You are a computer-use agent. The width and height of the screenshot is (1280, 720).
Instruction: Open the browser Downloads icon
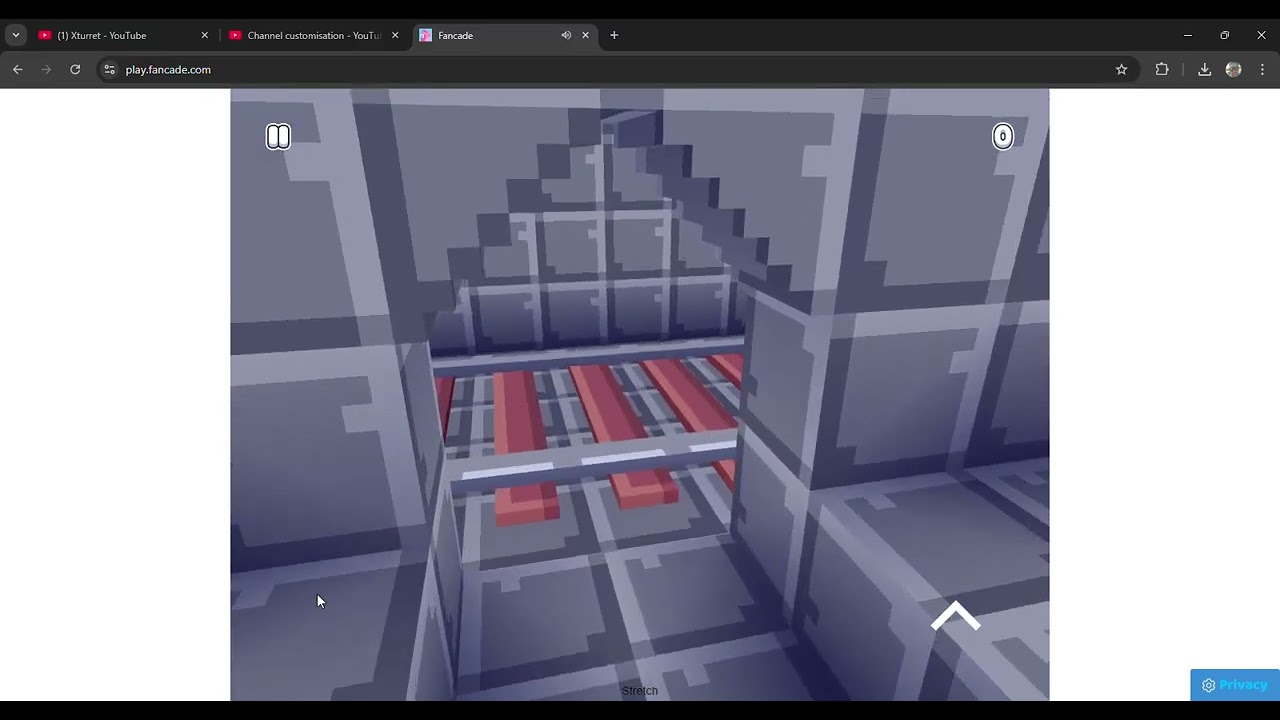pos(1204,69)
